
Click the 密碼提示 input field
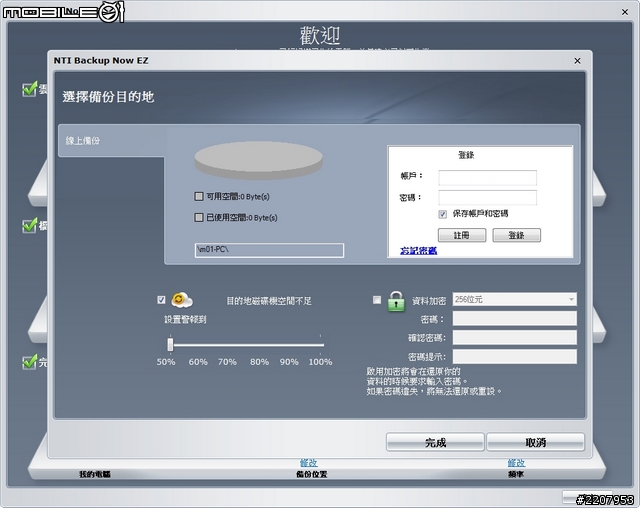click(514, 356)
